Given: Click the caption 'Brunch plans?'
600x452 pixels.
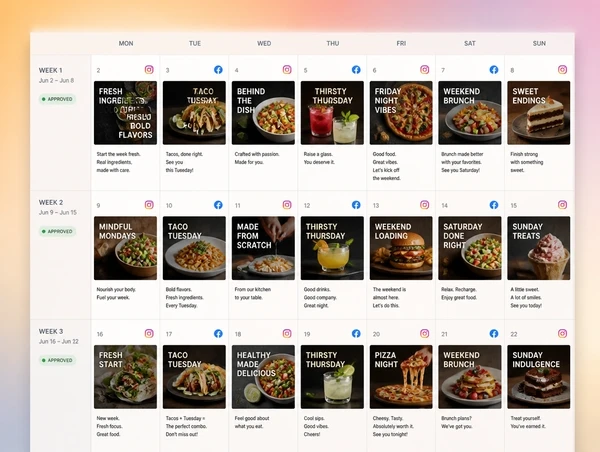Looking at the screenshot, I should pos(457,418).
